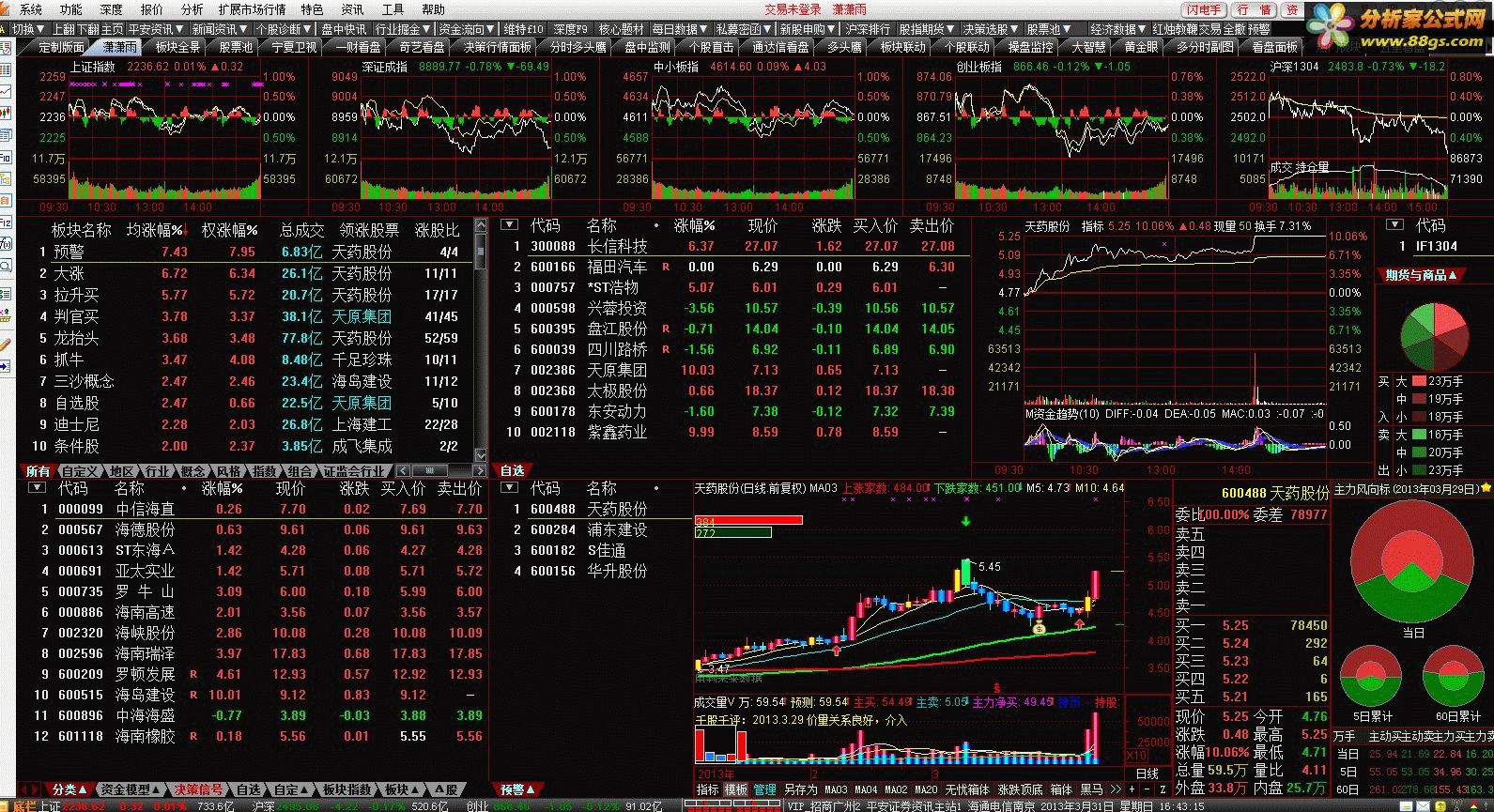Select the 所有 tab in sector list

point(38,471)
